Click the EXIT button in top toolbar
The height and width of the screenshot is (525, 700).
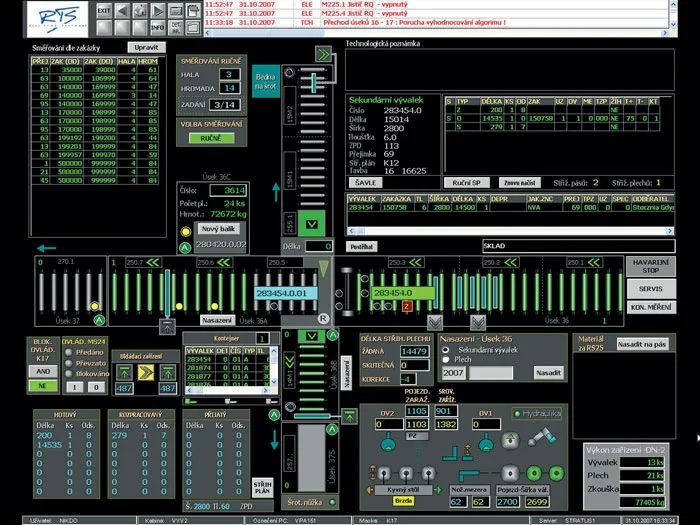click(x=104, y=11)
